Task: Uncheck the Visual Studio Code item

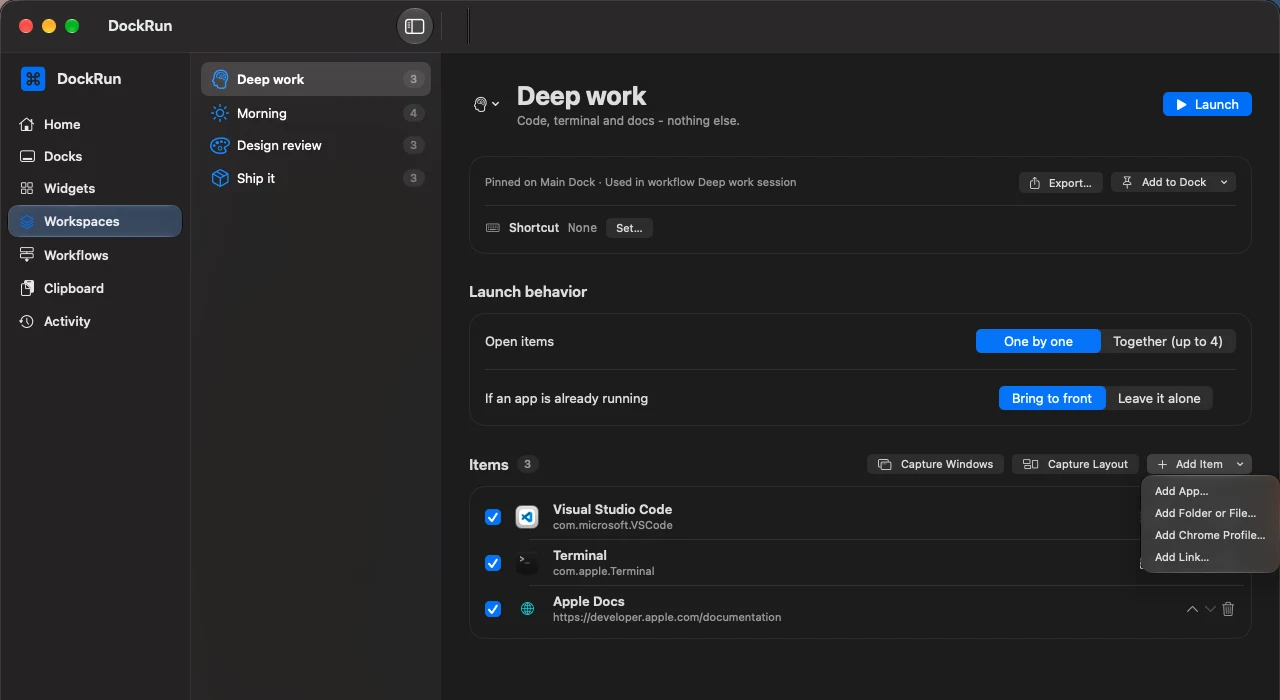Action: point(493,517)
